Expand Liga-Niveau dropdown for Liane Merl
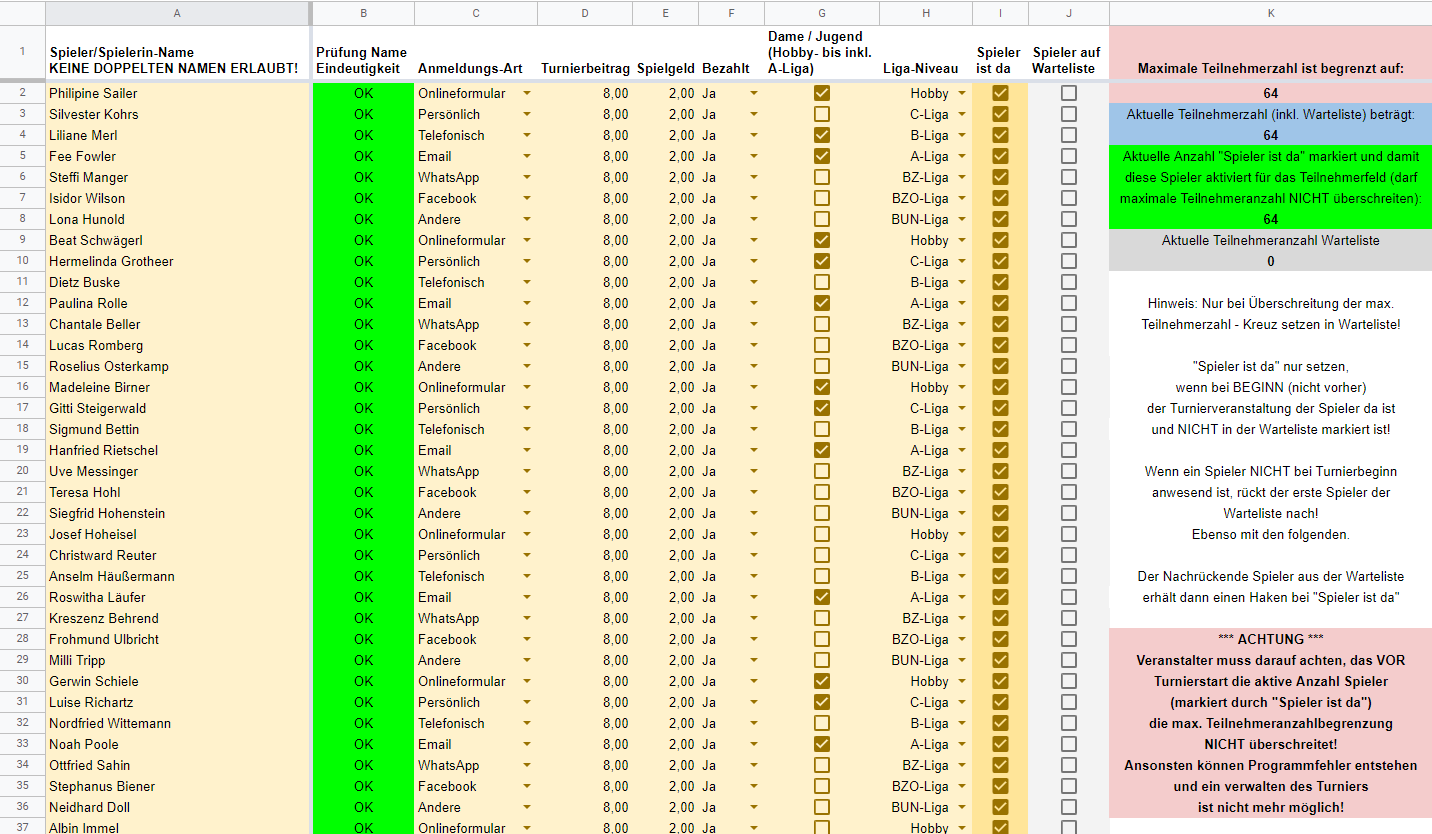 [962, 135]
